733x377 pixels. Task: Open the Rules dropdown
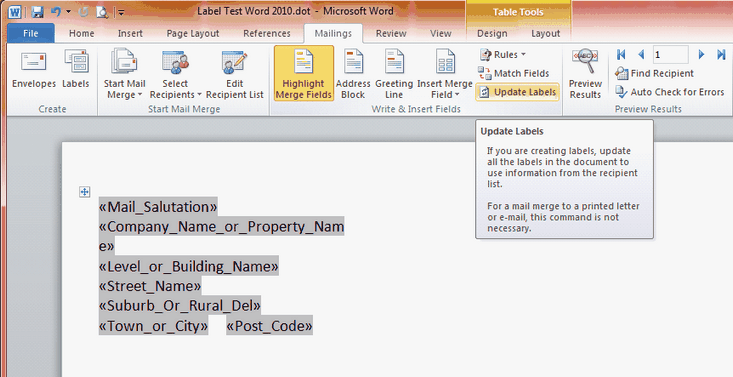pyautogui.click(x=503, y=55)
